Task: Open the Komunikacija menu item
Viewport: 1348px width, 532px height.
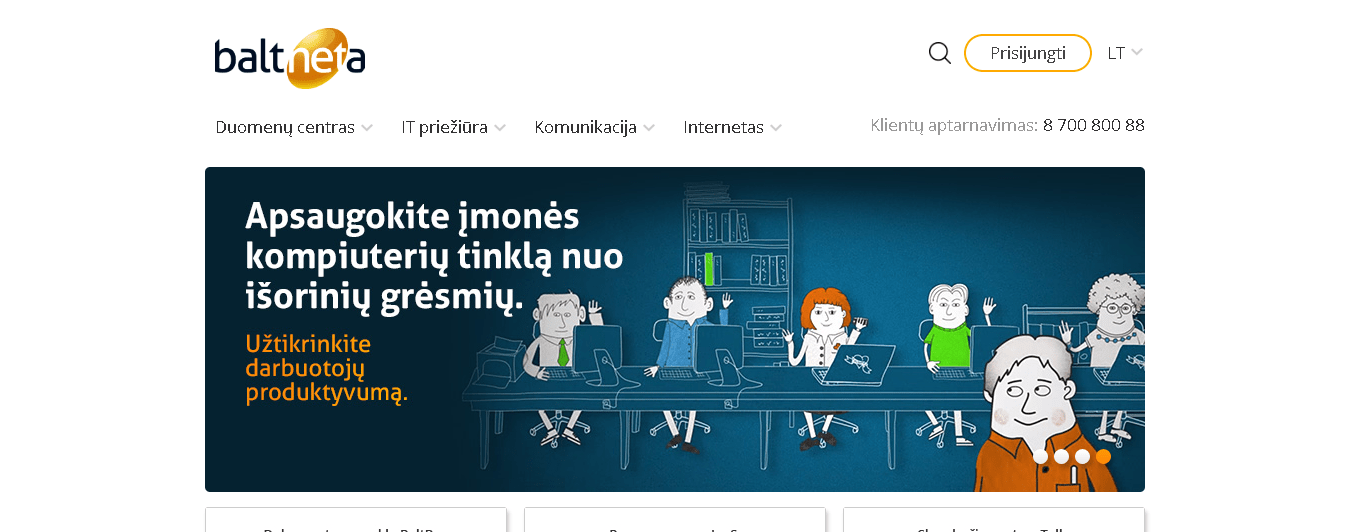Action: pyautogui.click(x=585, y=127)
